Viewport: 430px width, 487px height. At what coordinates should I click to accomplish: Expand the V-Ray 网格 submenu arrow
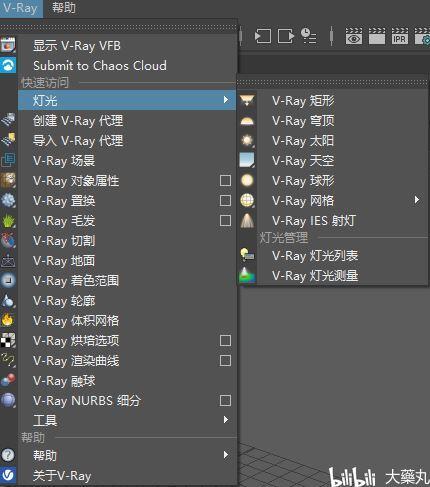(x=417, y=200)
